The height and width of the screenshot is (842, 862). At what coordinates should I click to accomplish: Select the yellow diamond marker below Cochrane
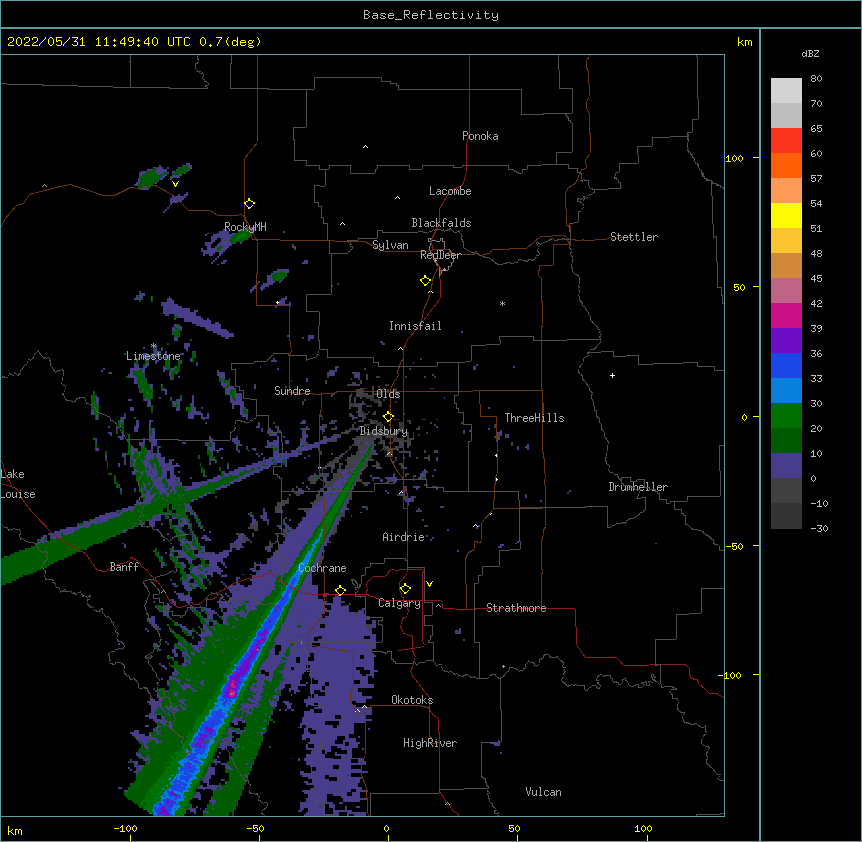click(340, 591)
